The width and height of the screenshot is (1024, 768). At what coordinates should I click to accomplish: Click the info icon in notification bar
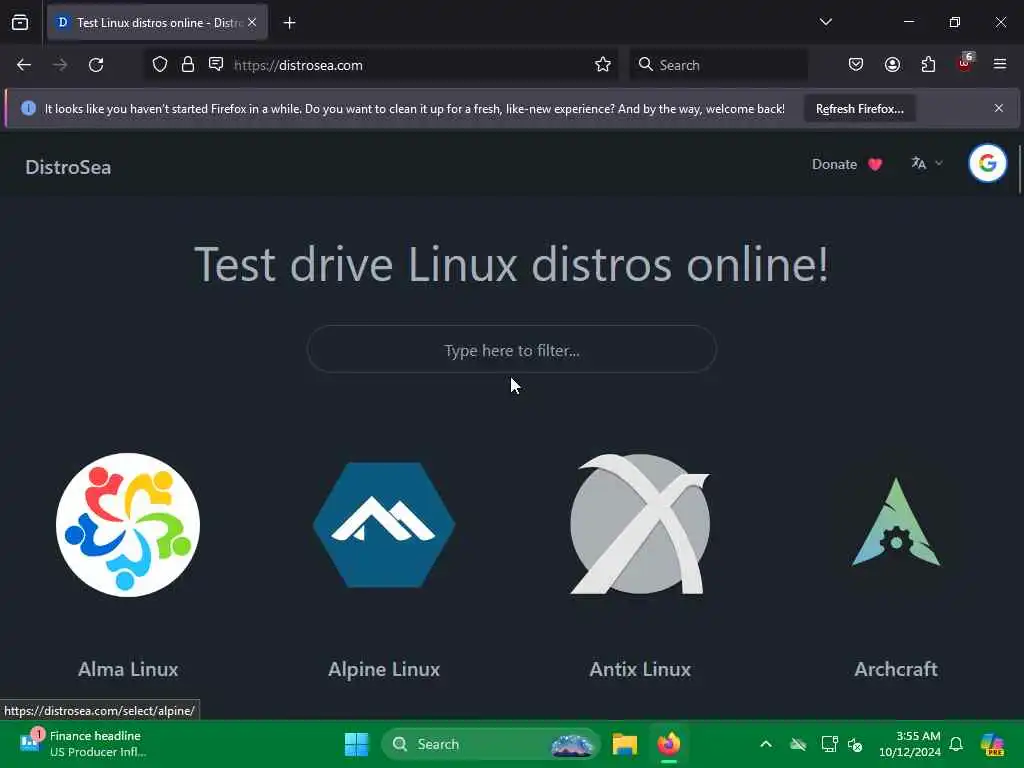(28, 108)
